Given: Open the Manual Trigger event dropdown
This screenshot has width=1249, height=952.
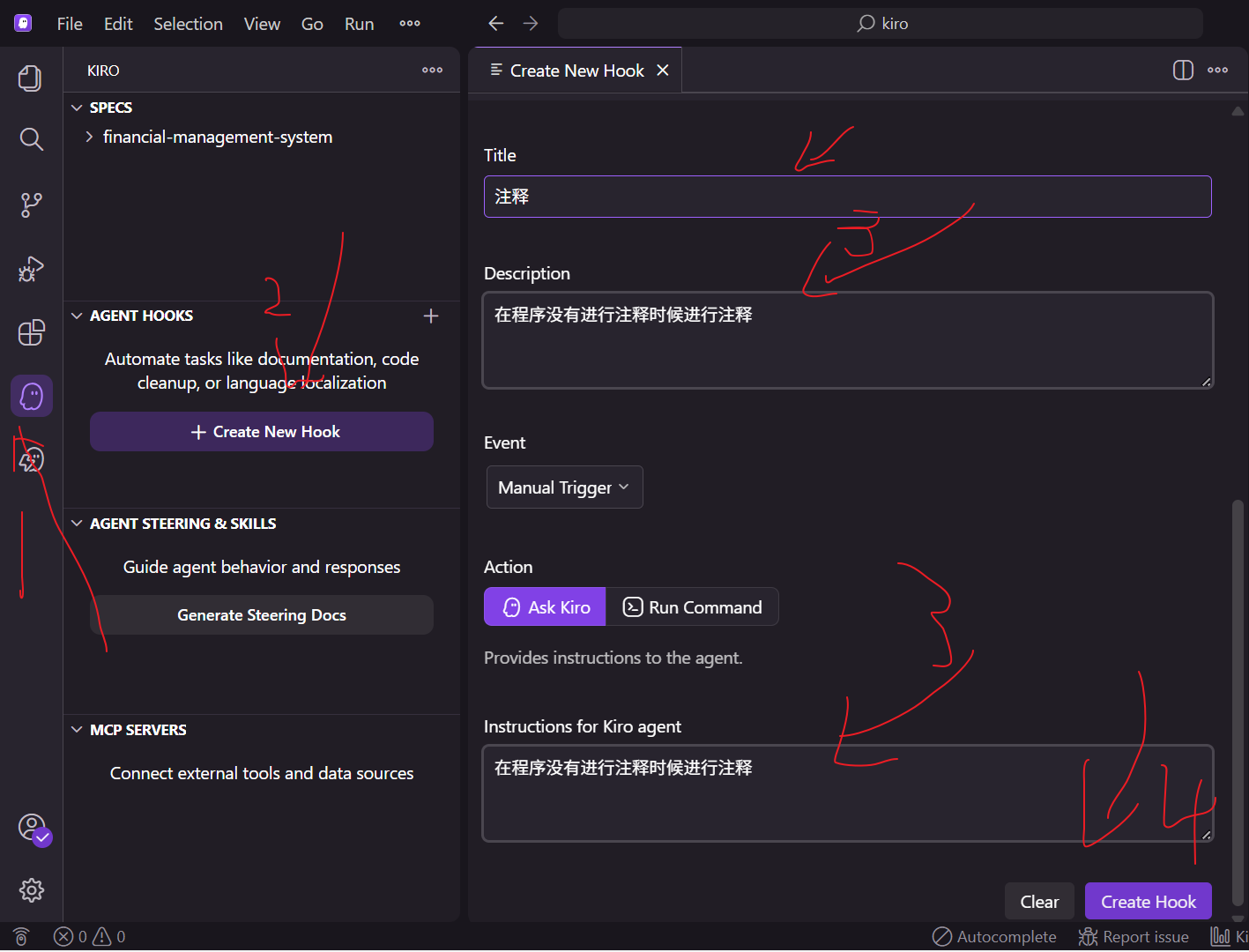Looking at the screenshot, I should [x=564, y=487].
